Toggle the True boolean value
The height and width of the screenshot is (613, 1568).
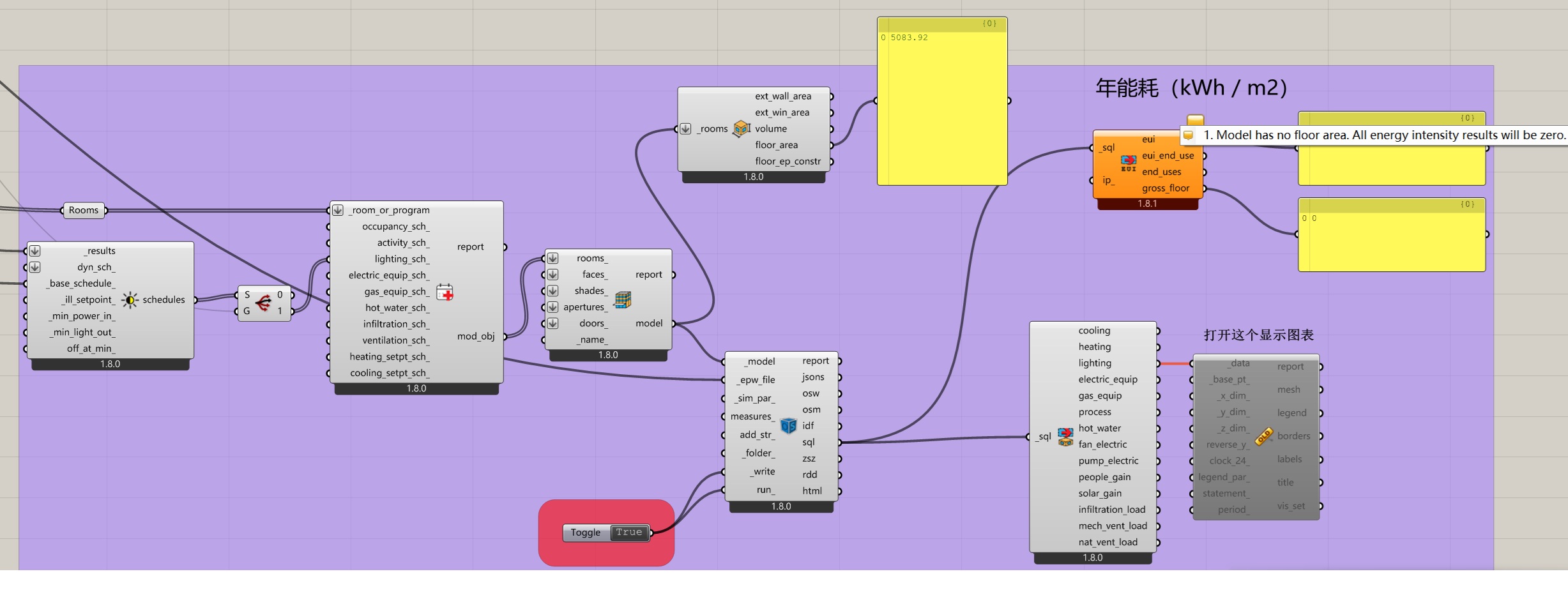pyautogui.click(x=629, y=533)
